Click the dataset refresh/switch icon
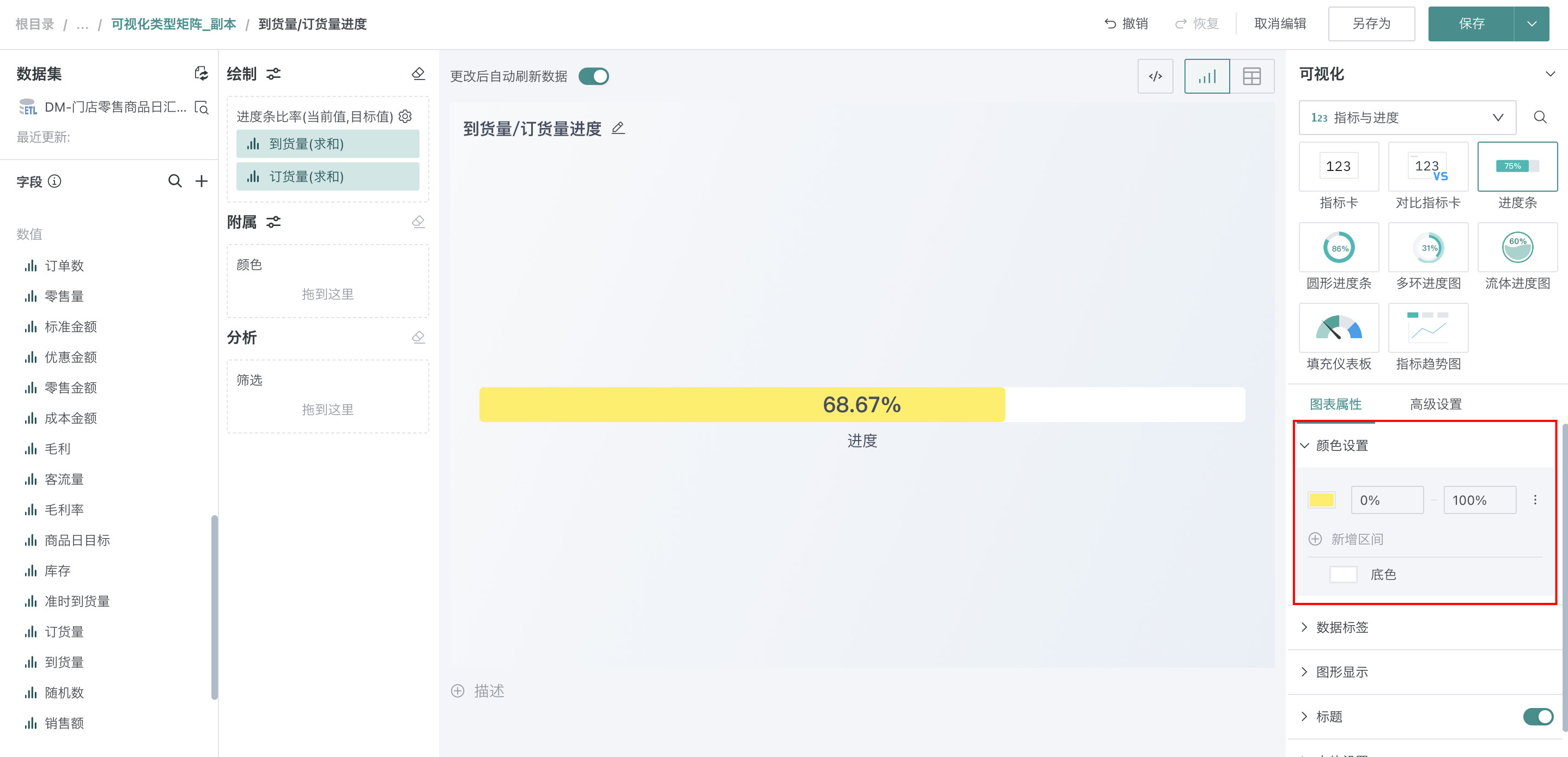1568x757 pixels. coord(201,74)
